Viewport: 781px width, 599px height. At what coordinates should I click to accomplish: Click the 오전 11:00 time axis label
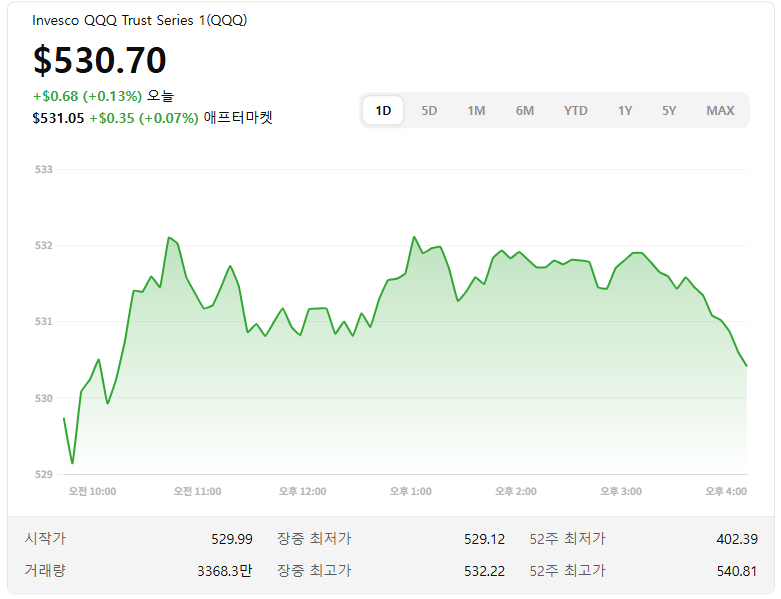tap(197, 491)
